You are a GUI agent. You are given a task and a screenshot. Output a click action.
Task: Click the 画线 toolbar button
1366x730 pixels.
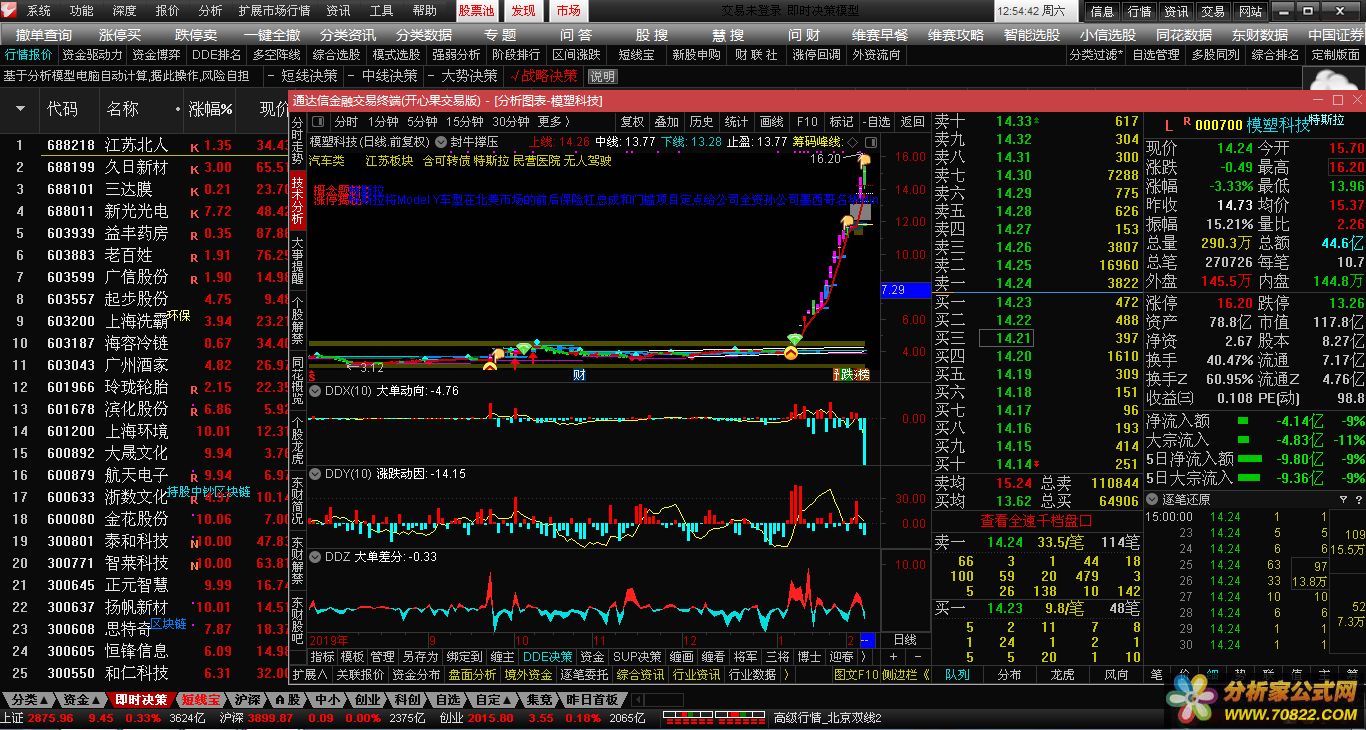point(772,122)
